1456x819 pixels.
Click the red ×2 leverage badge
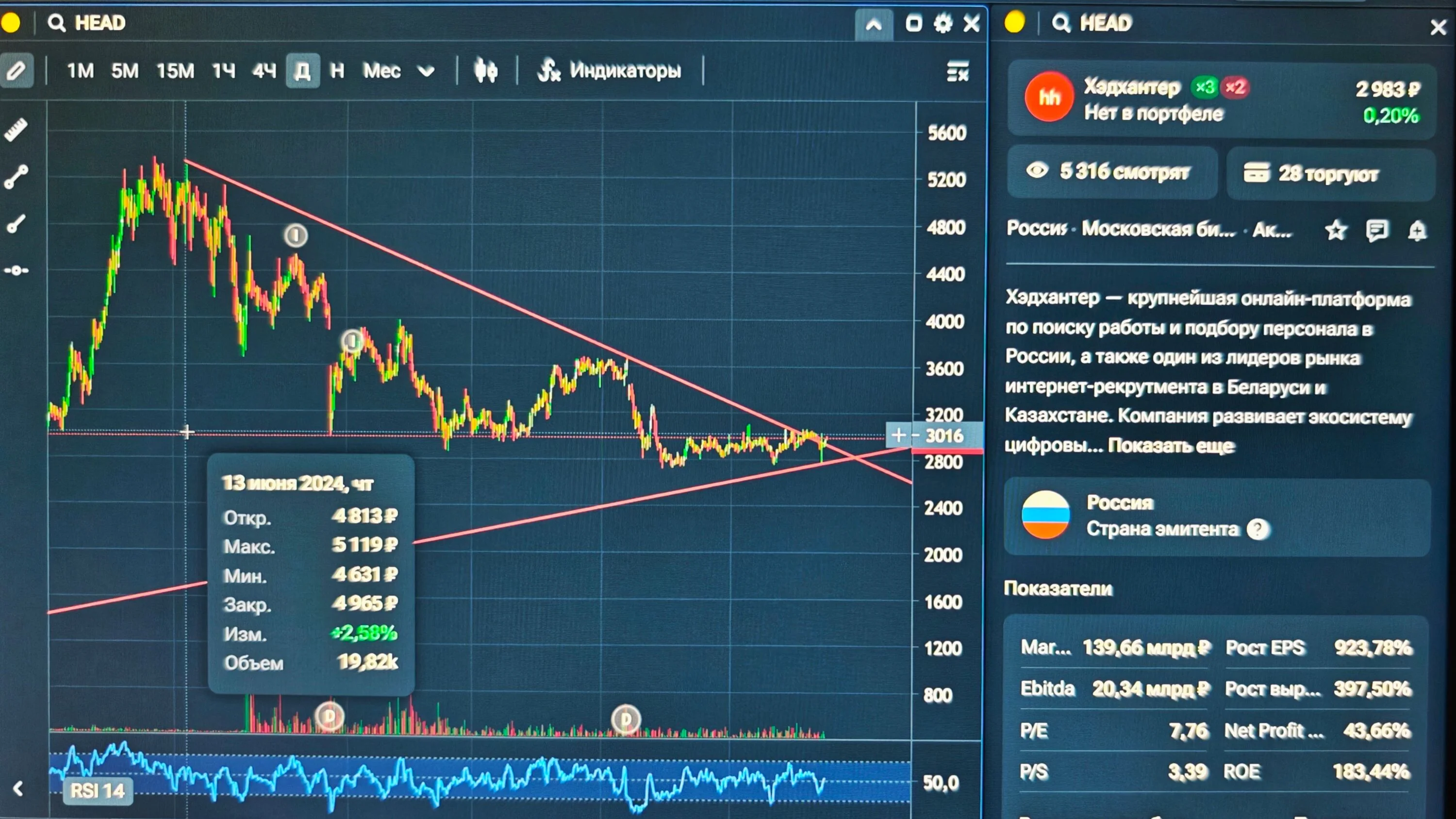[1235, 87]
